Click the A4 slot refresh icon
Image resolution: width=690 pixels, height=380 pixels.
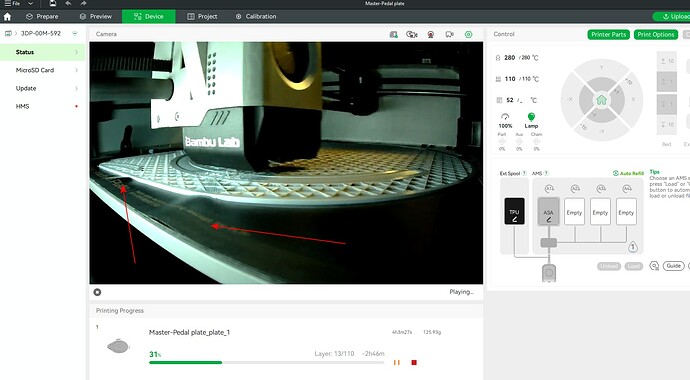(x=627, y=189)
